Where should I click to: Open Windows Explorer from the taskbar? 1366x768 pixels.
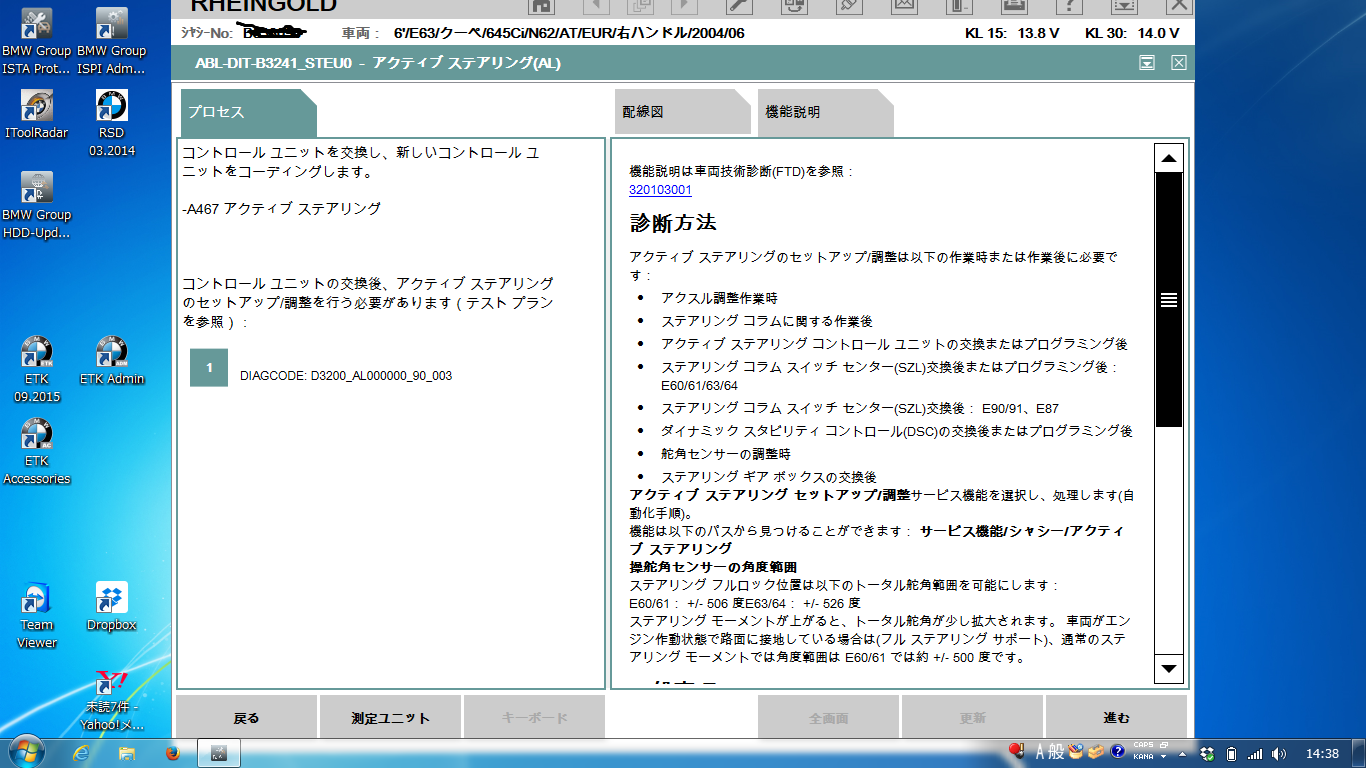pyautogui.click(x=127, y=752)
